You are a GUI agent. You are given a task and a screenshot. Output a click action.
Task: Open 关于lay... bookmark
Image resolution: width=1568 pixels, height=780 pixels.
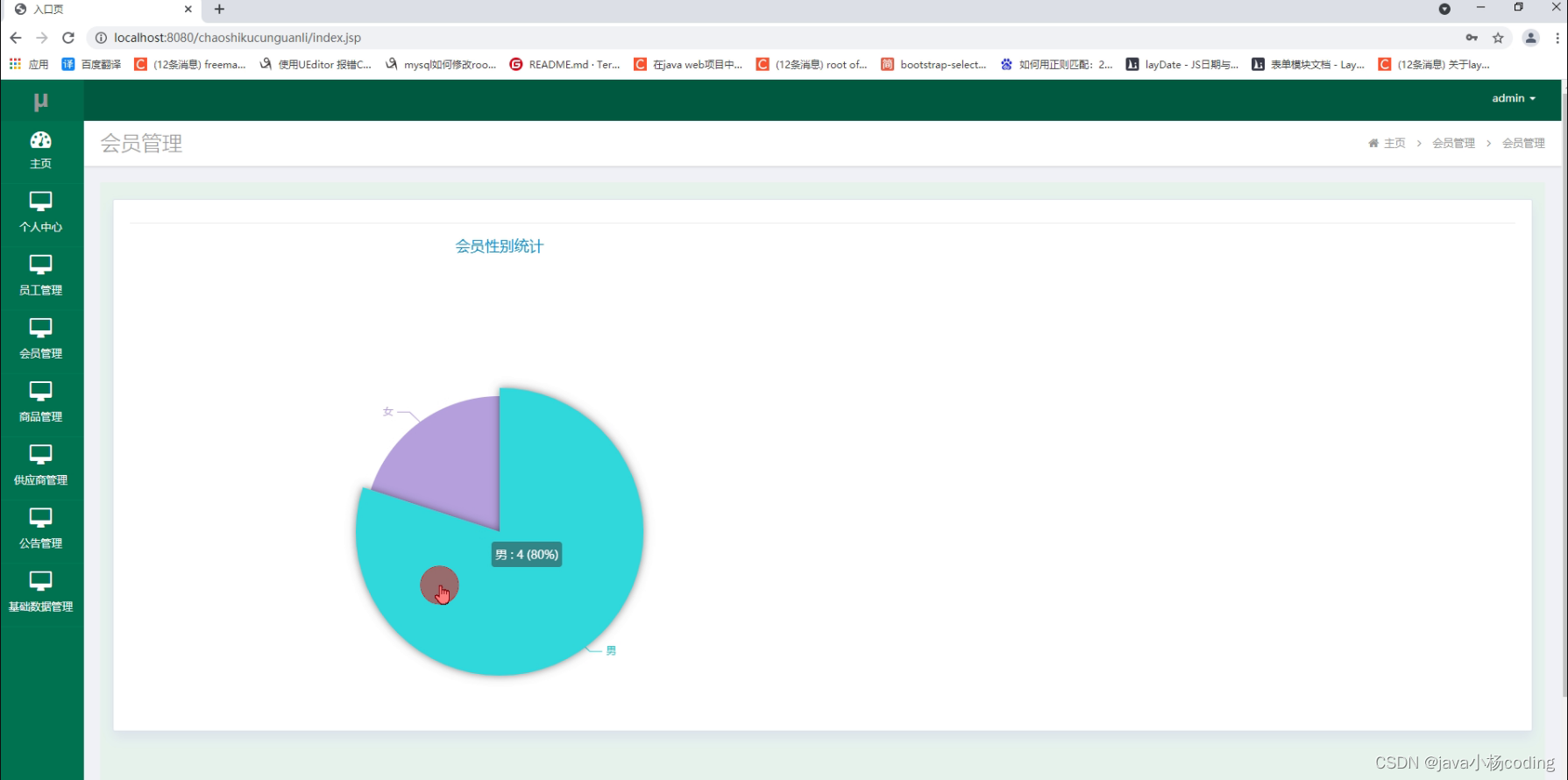[1434, 64]
